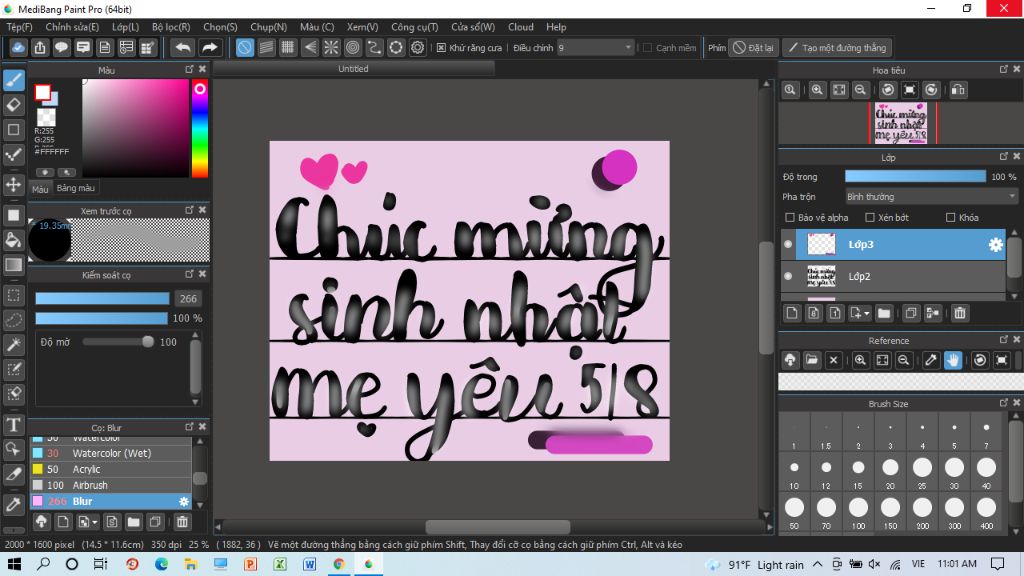Adjust the Độ mờ slider
This screenshot has width=1024, height=576.
point(118,342)
